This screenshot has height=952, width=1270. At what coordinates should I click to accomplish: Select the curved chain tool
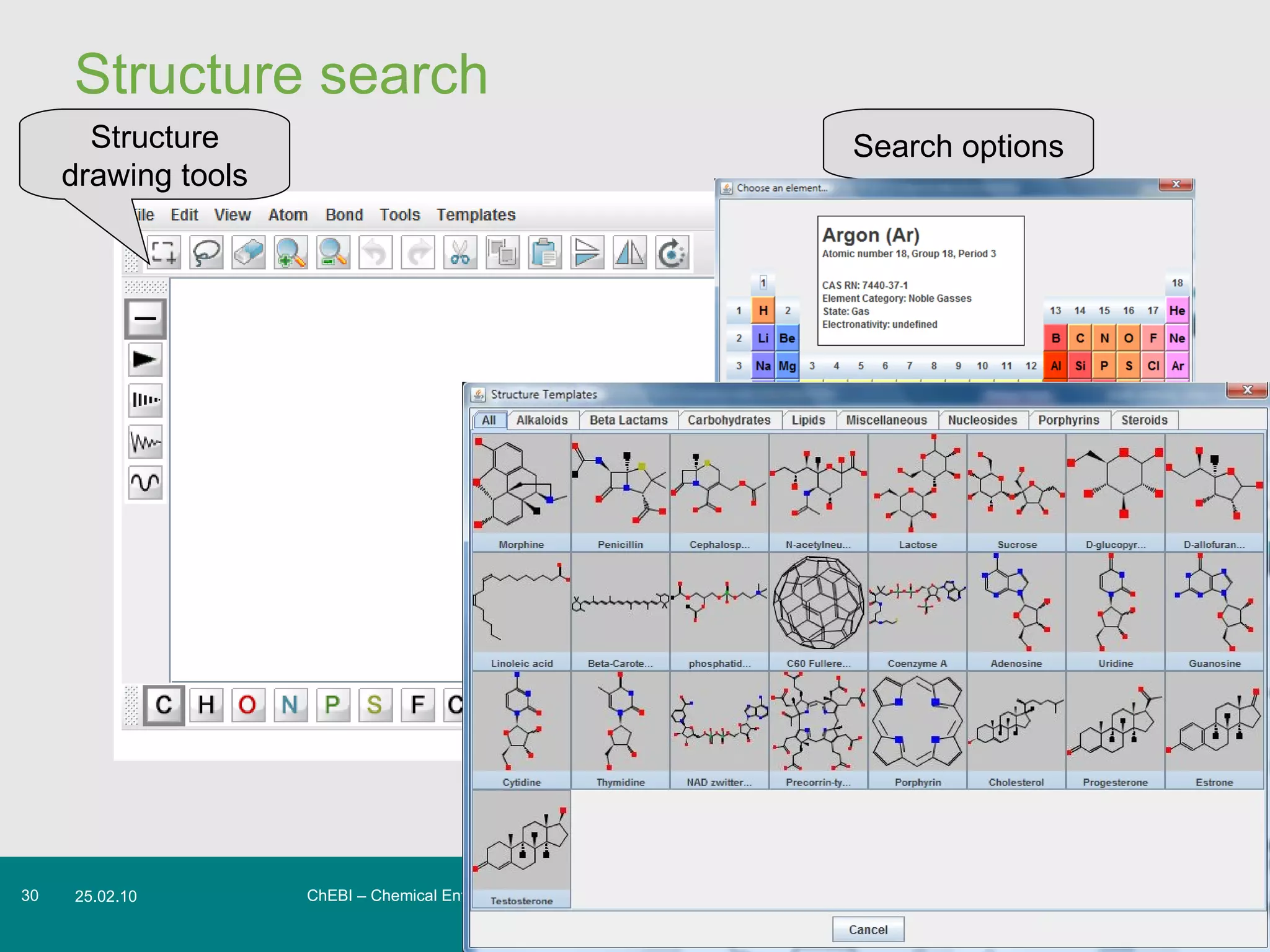click(x=145, y=483)
